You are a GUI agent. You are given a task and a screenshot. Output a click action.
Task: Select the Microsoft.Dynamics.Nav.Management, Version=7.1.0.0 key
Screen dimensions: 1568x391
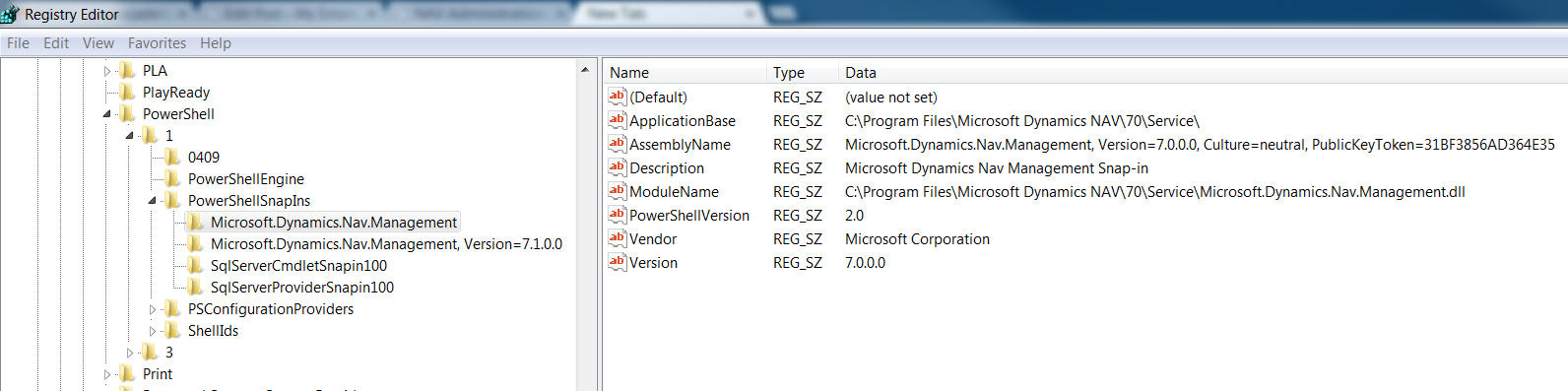[x=386, y=244]
